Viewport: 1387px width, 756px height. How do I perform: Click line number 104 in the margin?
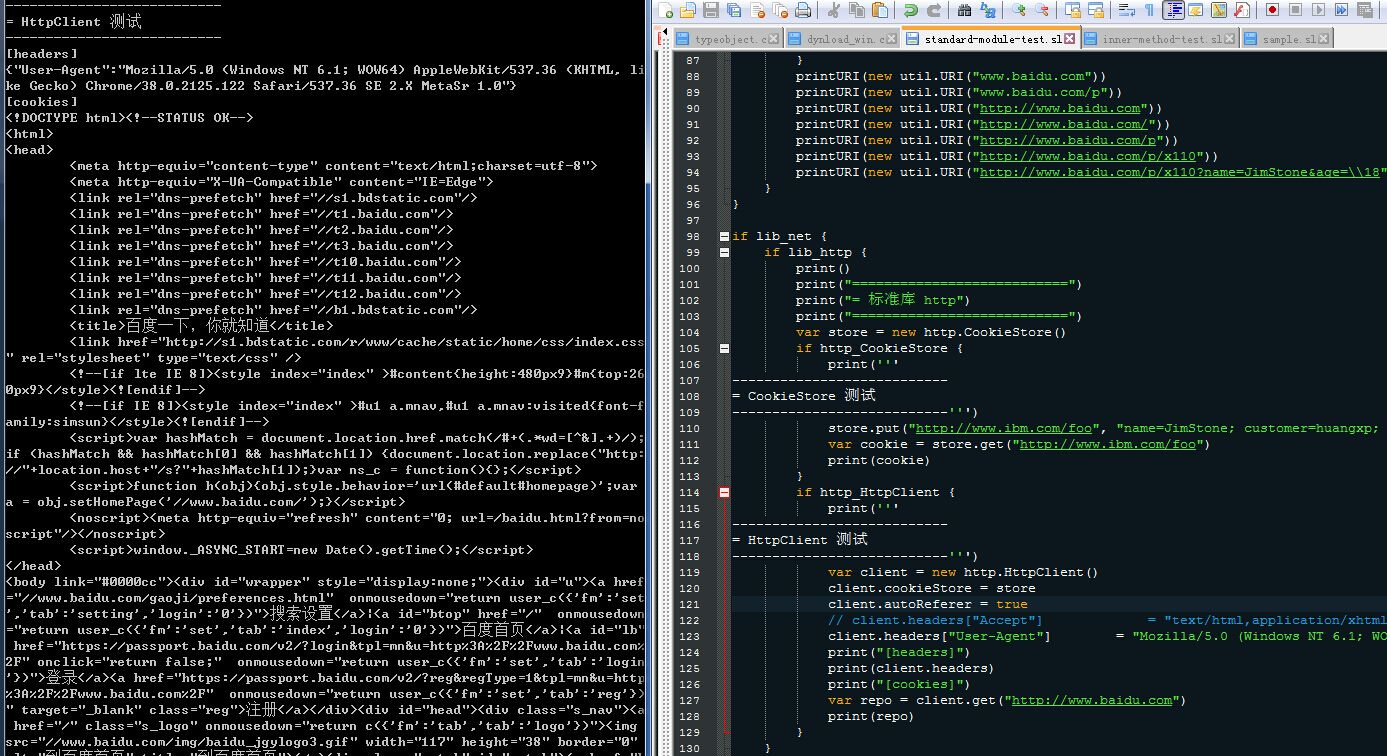(x=689, y=332)
